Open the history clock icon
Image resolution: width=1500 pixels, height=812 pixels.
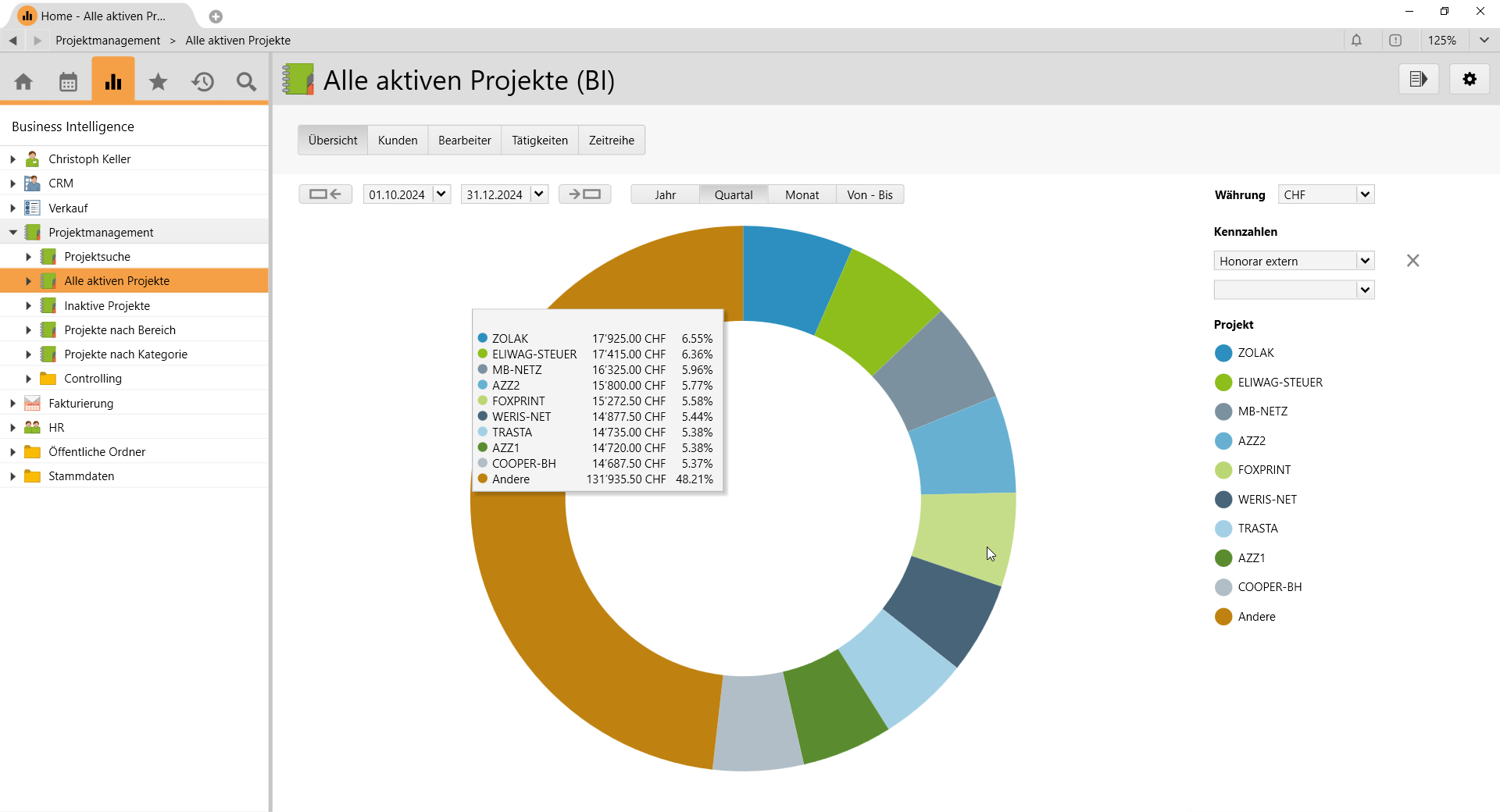(203, 81)
